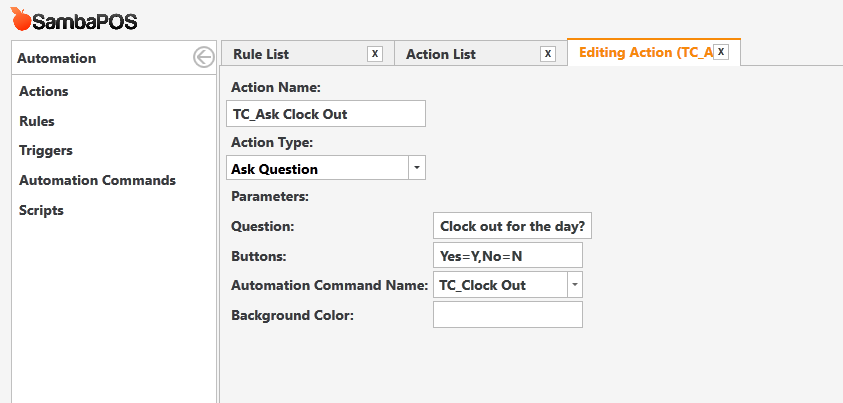
Task: Open the Action Type dropdown arrow
Action: (417, 168)
